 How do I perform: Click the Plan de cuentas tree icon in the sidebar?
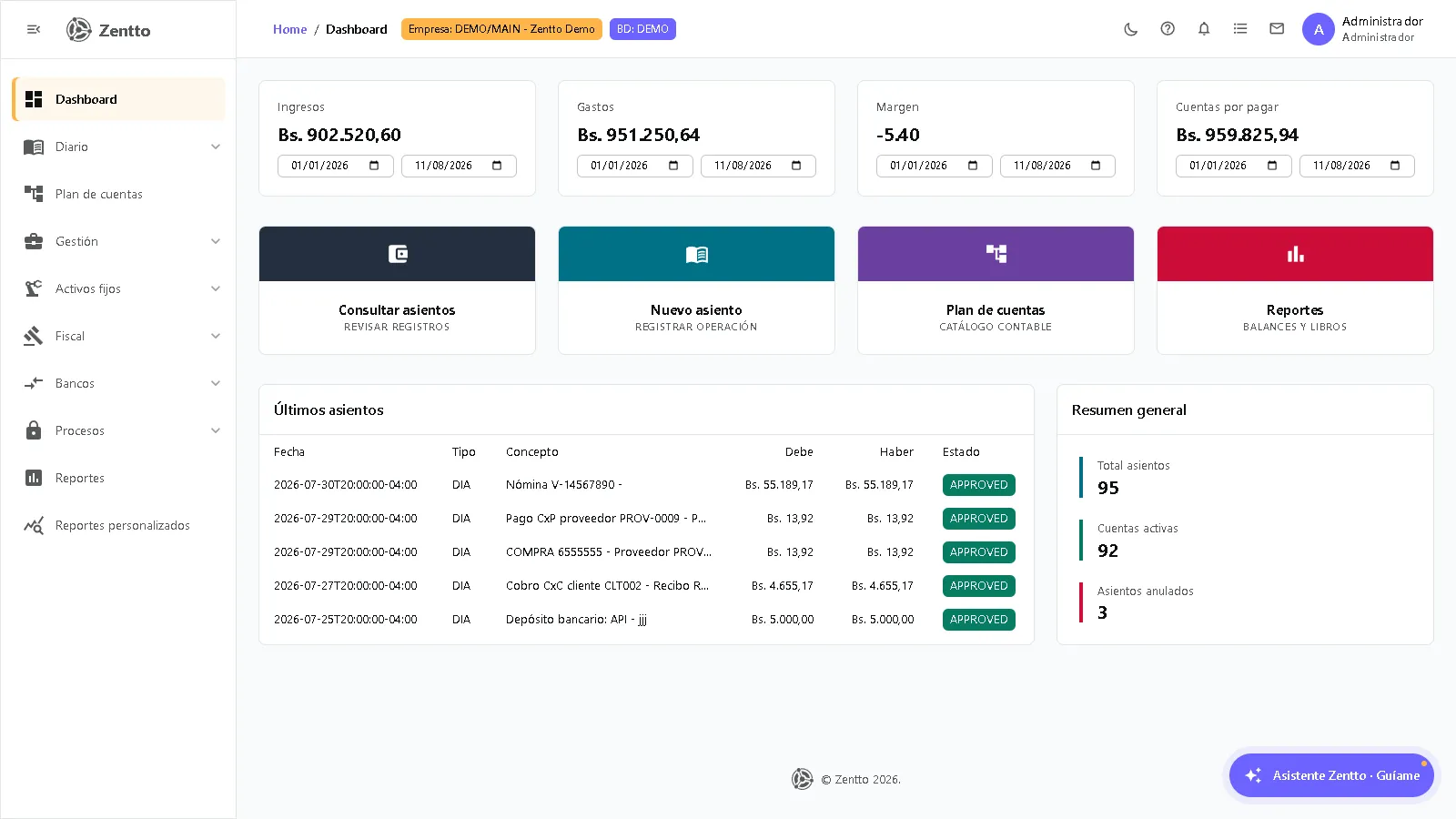(34, 194)
